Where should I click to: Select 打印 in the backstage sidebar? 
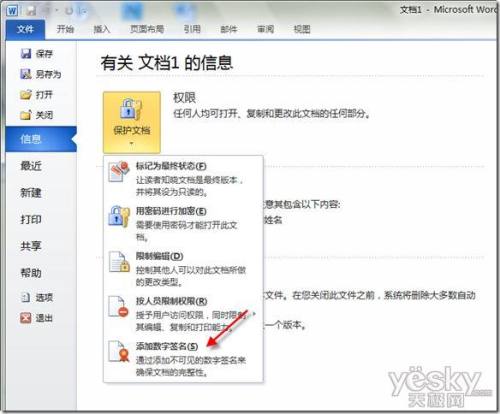(31, 219)
